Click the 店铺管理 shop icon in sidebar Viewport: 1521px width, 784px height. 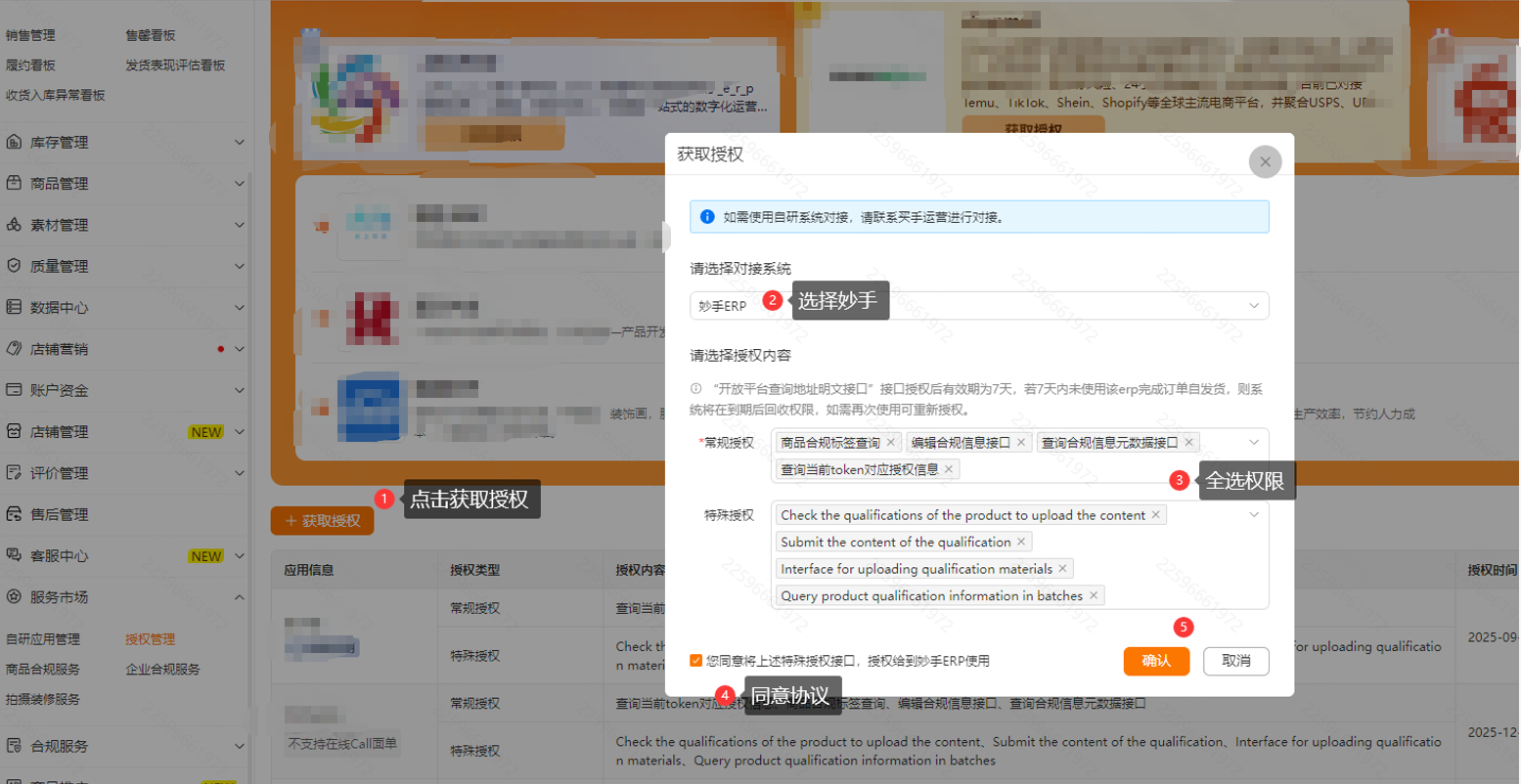coord(14,431)
